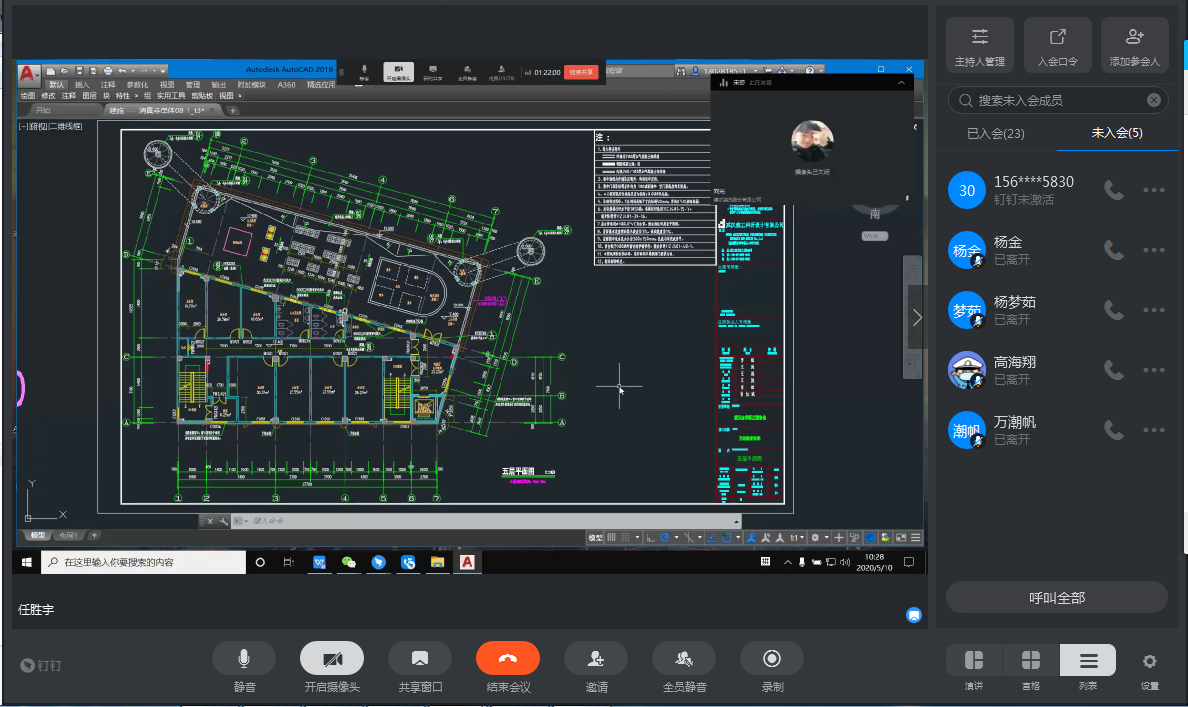Switch to 已入会(23) tab
The width and height of the screenshot is (1188, 707).
pos(995,133)
